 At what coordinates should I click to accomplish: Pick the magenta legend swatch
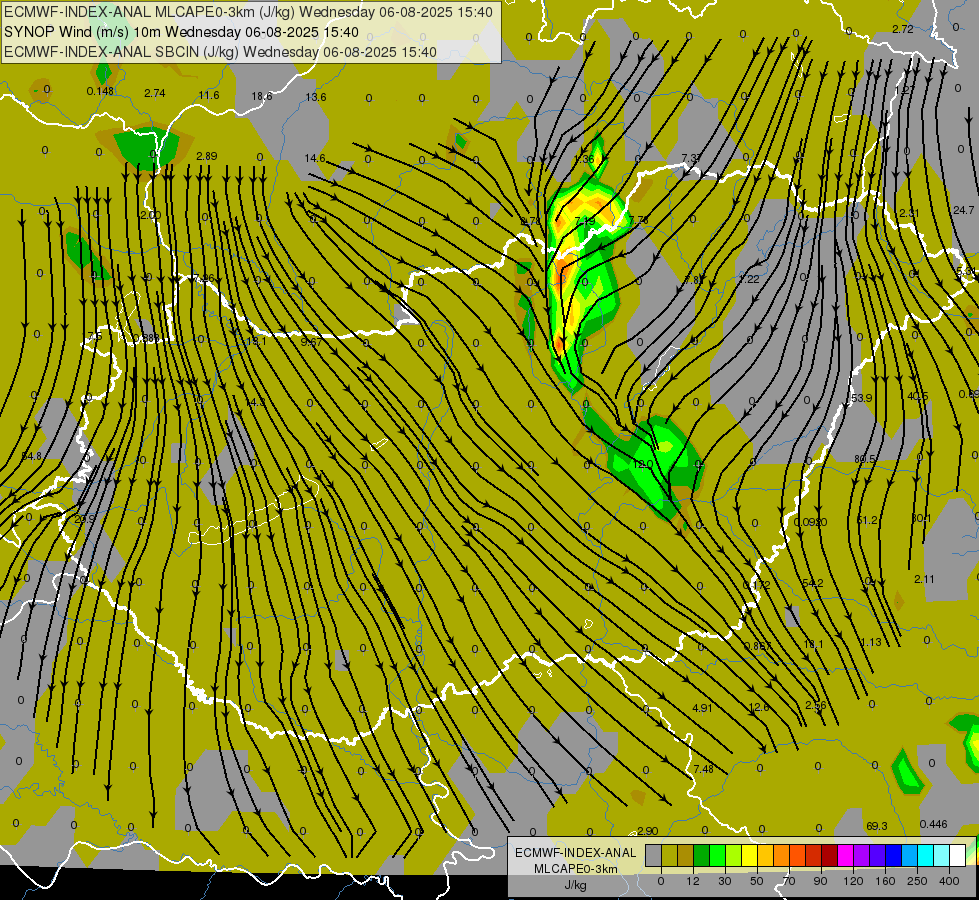pos(845,856)
